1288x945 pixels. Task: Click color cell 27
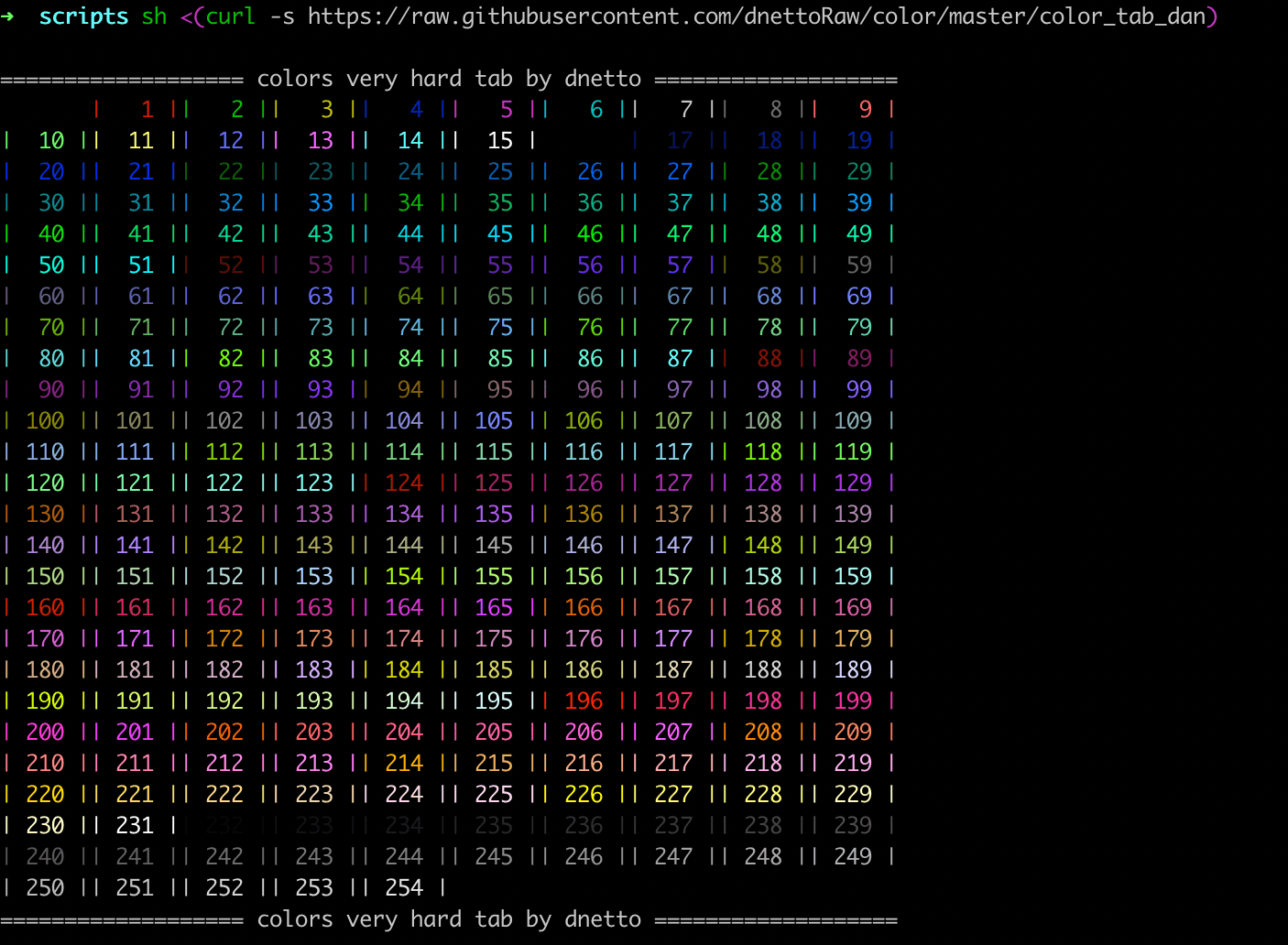pyautogui.click(x=680, y=172)
